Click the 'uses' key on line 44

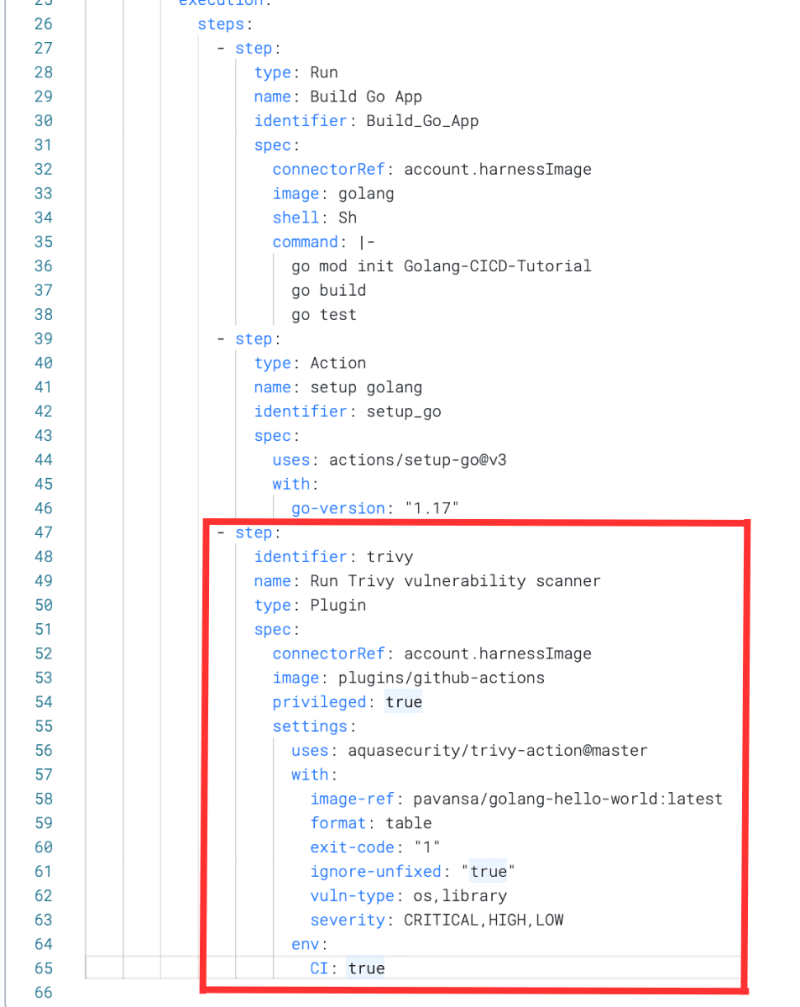tap(291, 460)
